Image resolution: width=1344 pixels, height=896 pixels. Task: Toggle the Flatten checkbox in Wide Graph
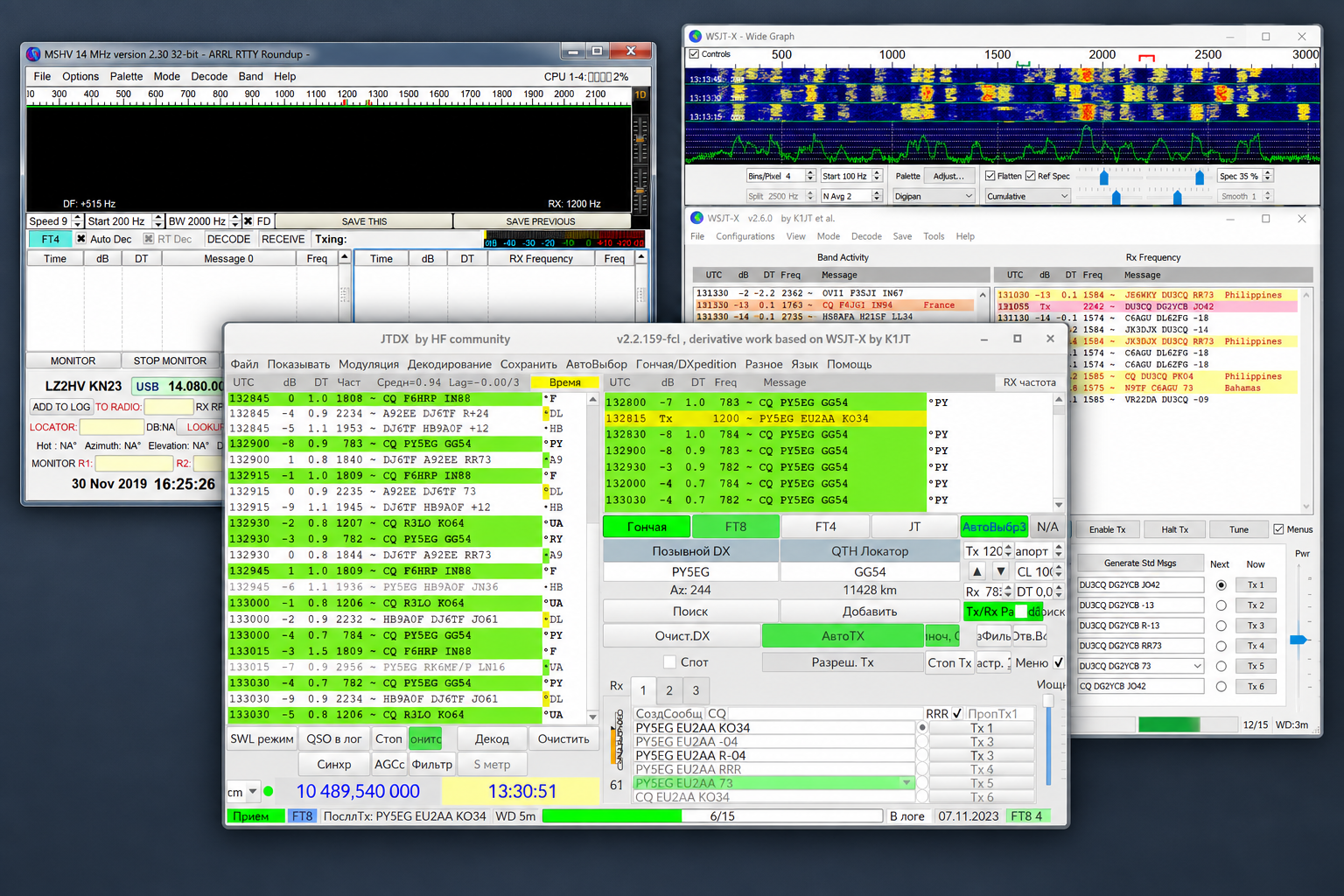pos(990,176)
